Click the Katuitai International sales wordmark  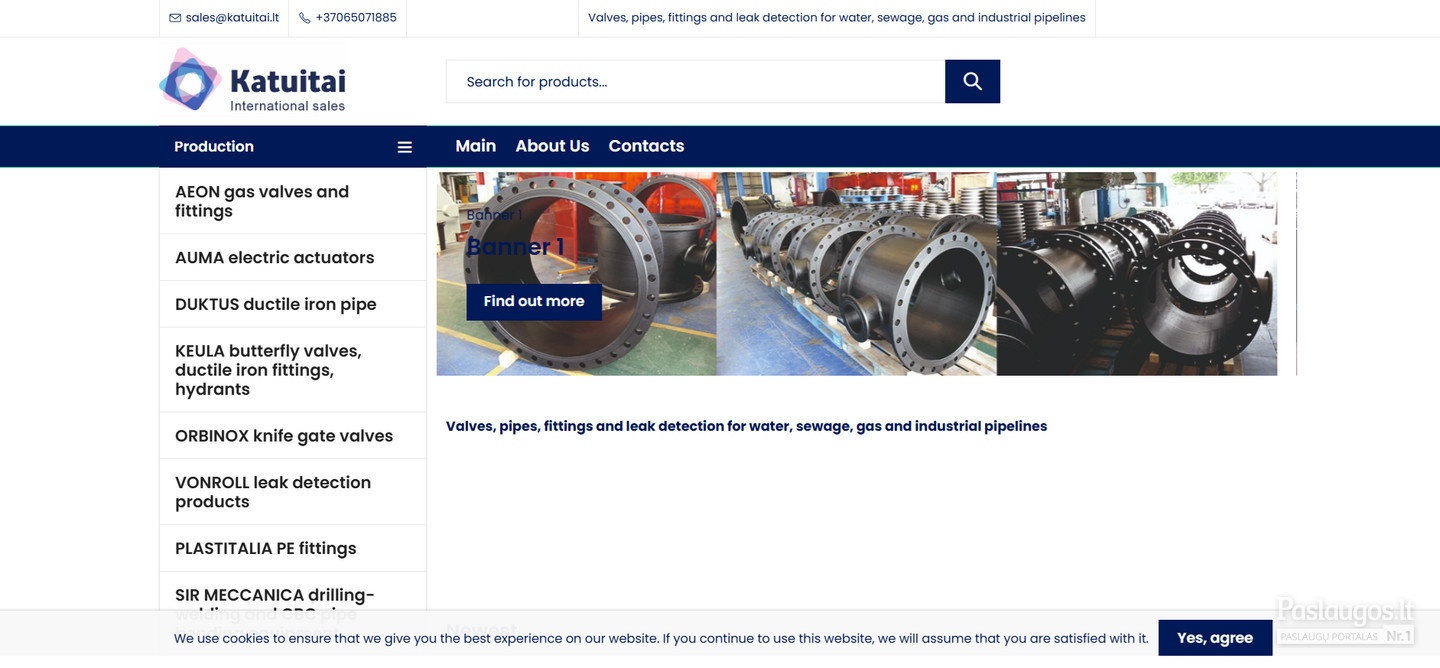(288, 89)
